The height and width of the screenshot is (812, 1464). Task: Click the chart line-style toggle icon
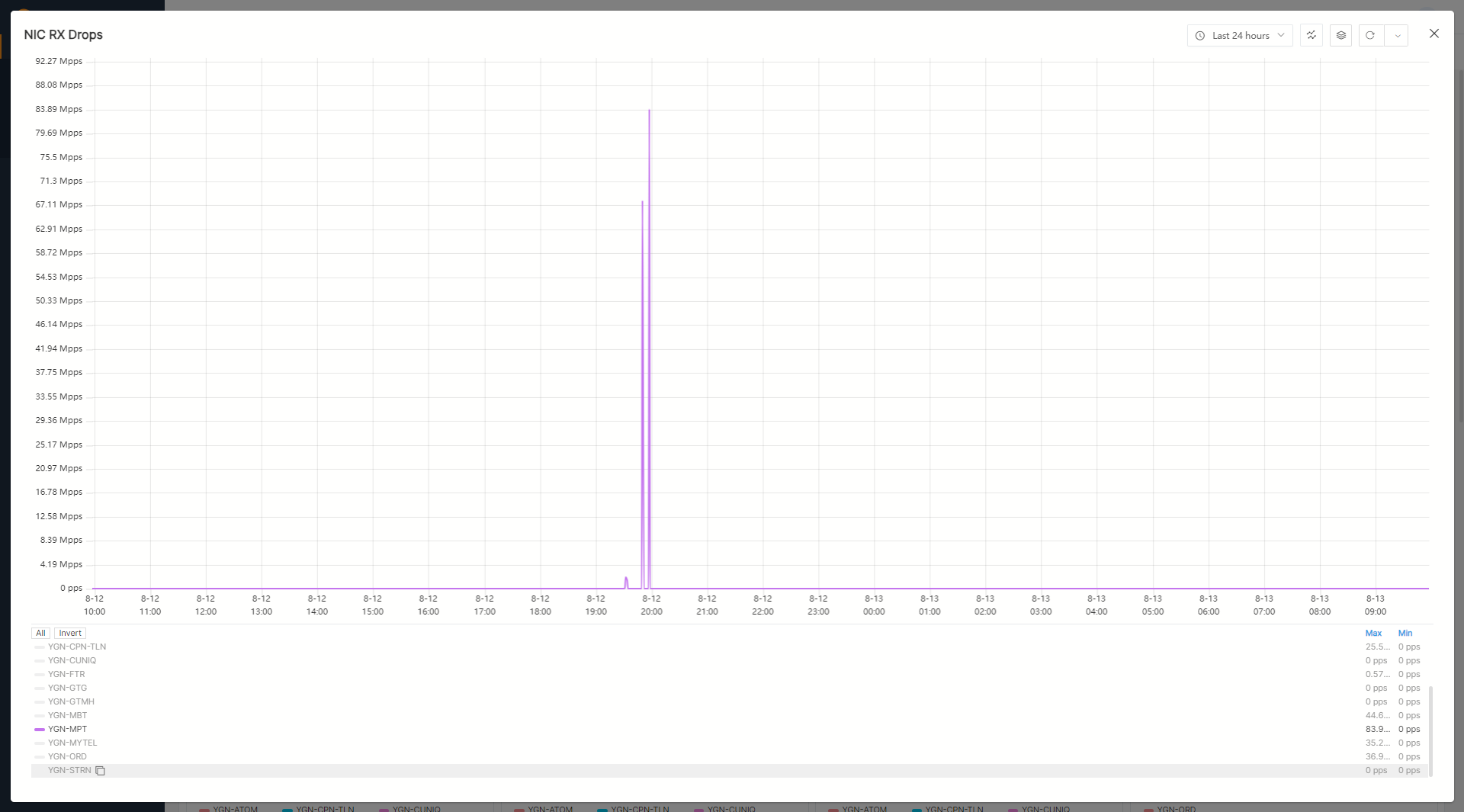click(x=1311, y=36)
